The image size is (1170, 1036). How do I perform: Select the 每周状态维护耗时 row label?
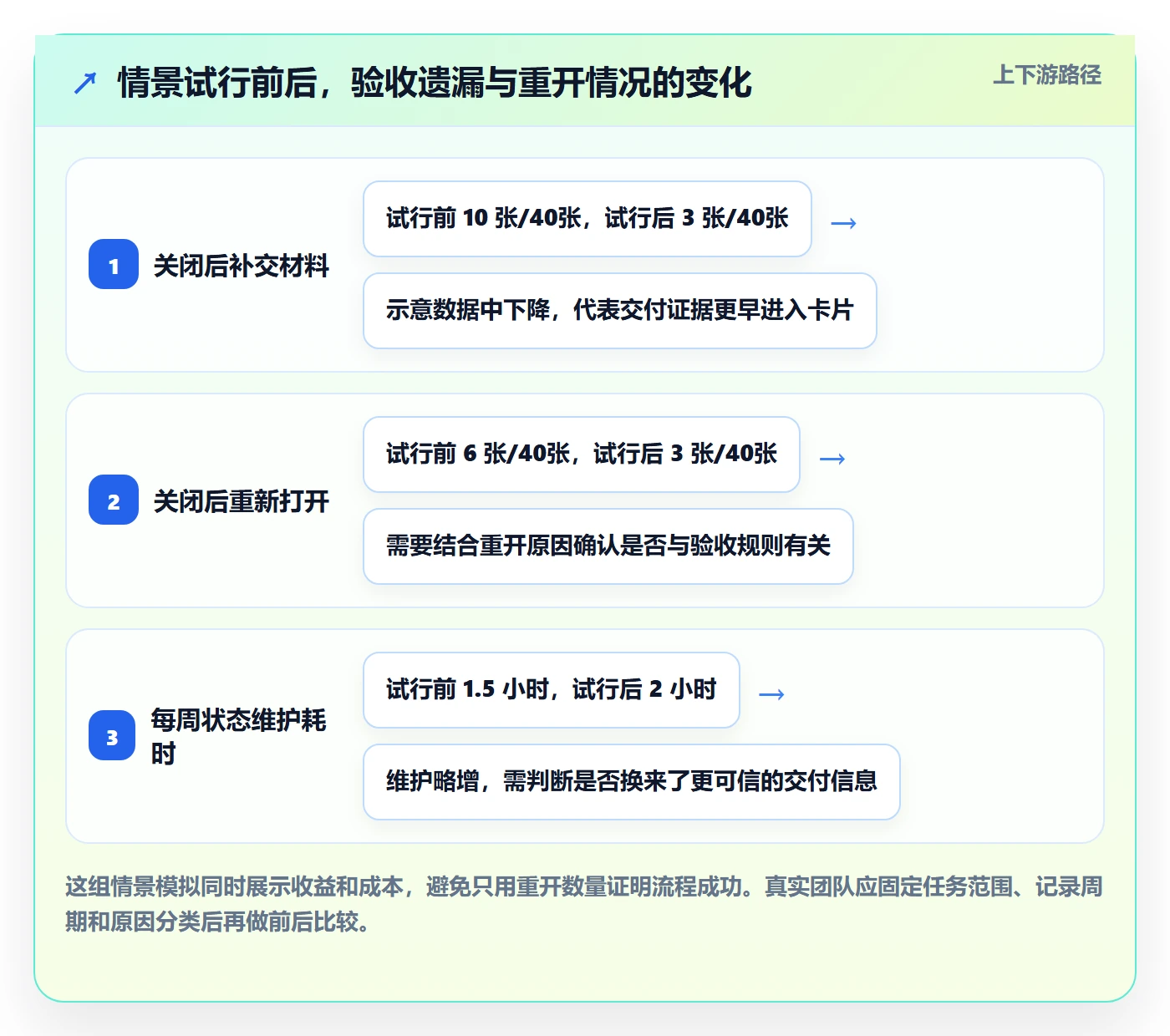[x=238, y=736]
